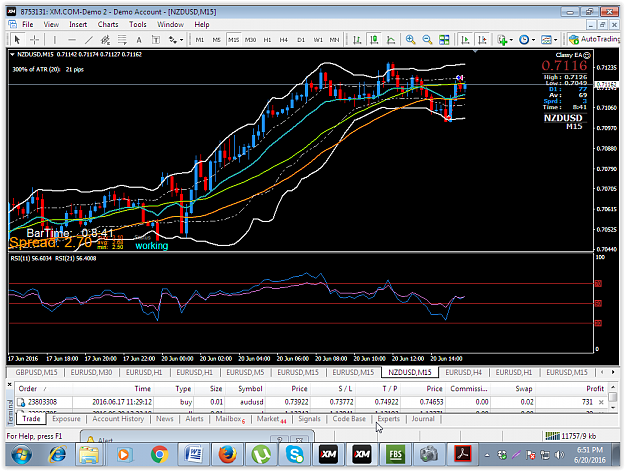625x471 pixels.
Task: Close the terminal panel
Action: [10, 385]
